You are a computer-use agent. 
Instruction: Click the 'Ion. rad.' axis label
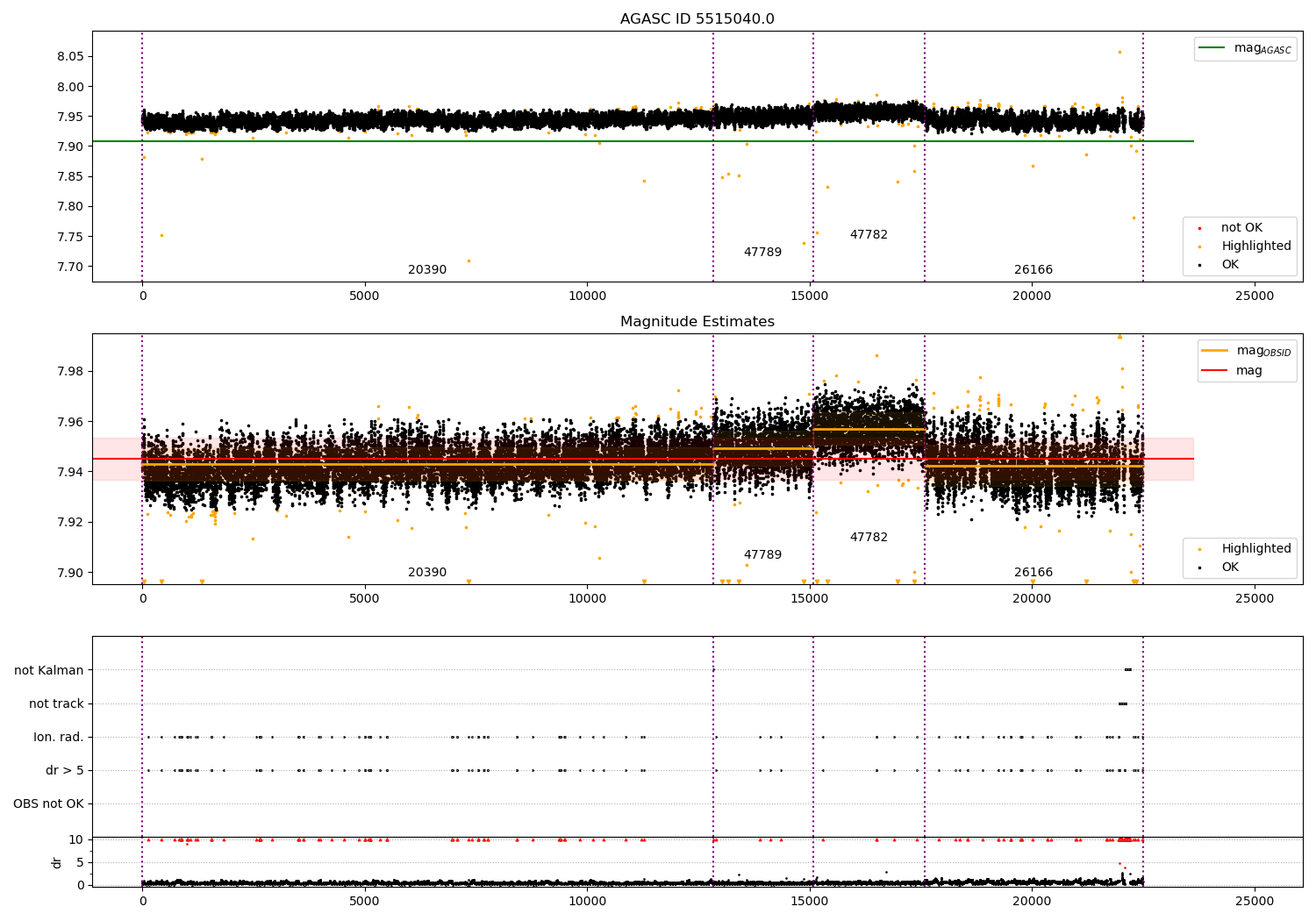coord(59,738)
